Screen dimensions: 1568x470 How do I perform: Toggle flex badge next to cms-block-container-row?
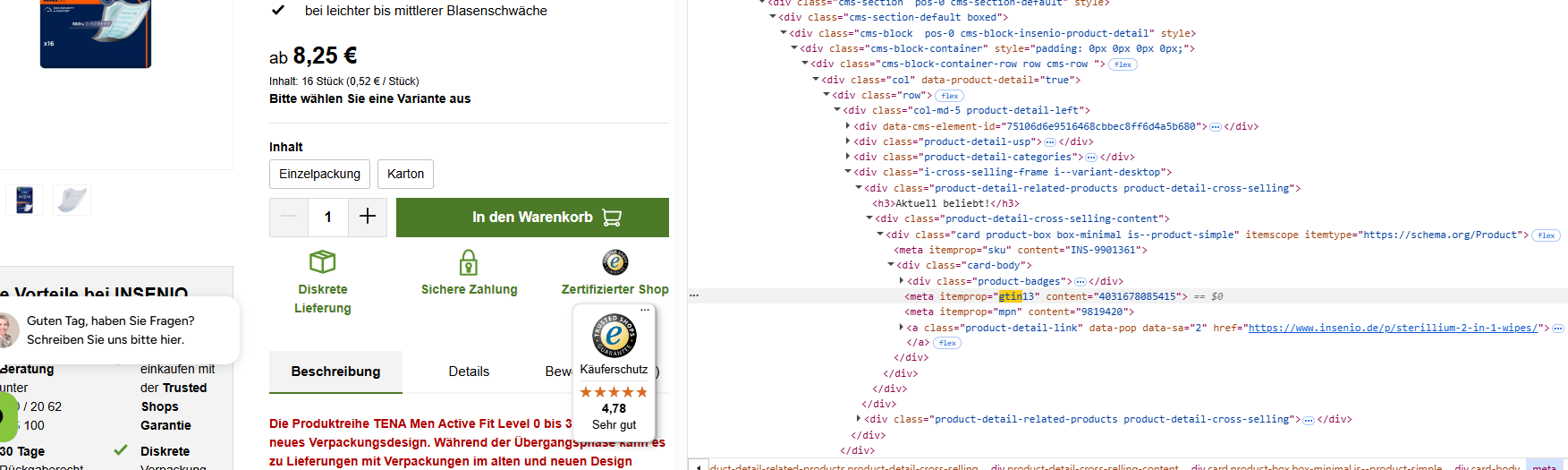1123,64
